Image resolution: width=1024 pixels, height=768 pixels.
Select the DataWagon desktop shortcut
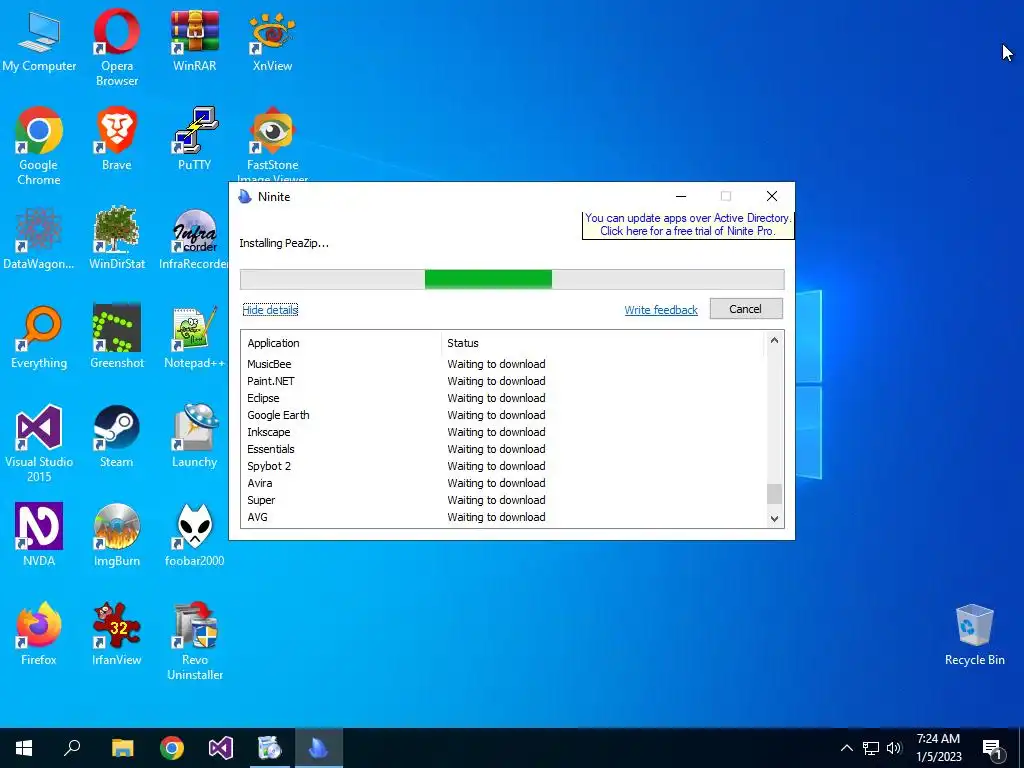[x=39, y=239]
